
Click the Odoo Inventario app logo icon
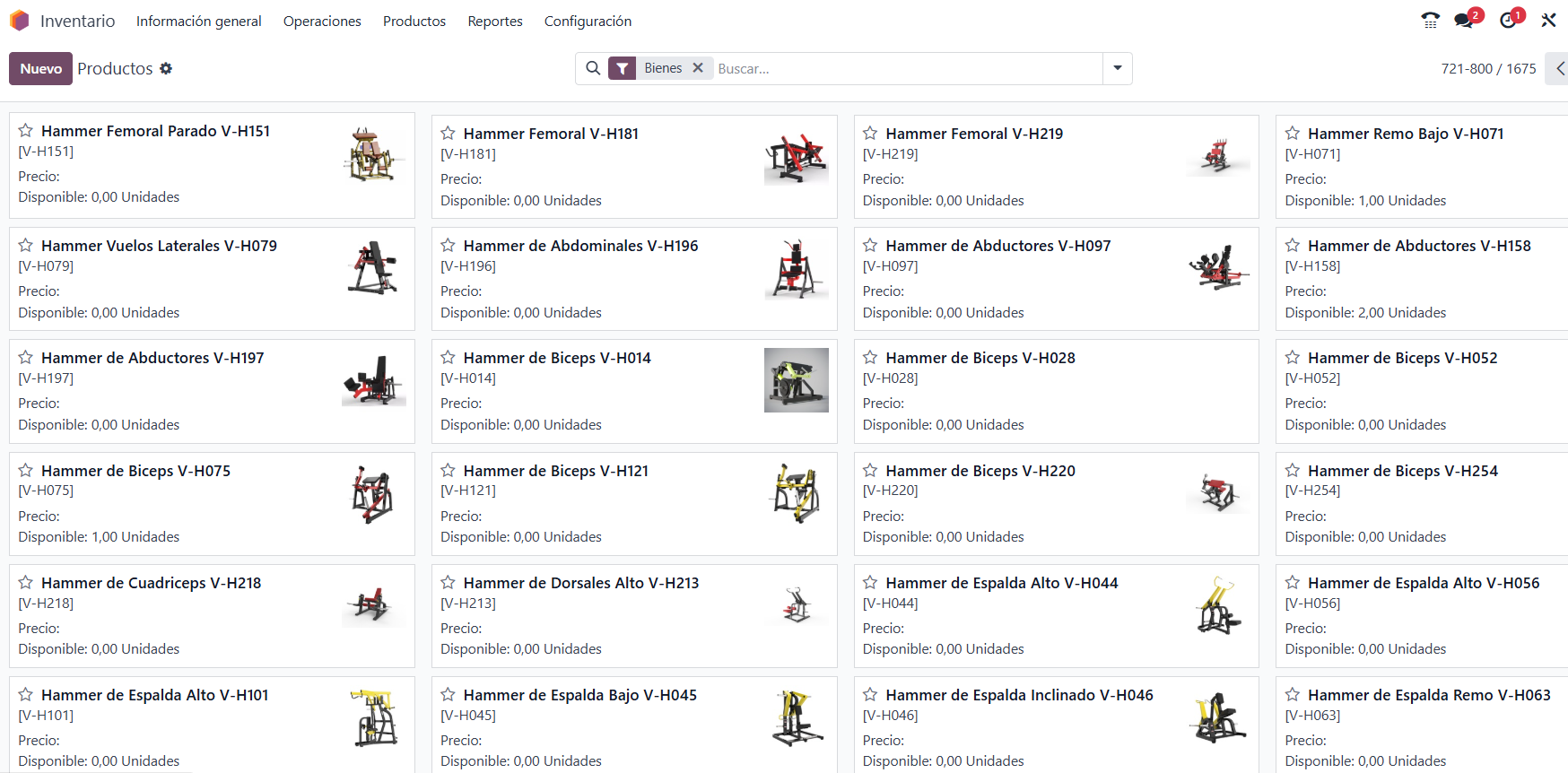19,21
